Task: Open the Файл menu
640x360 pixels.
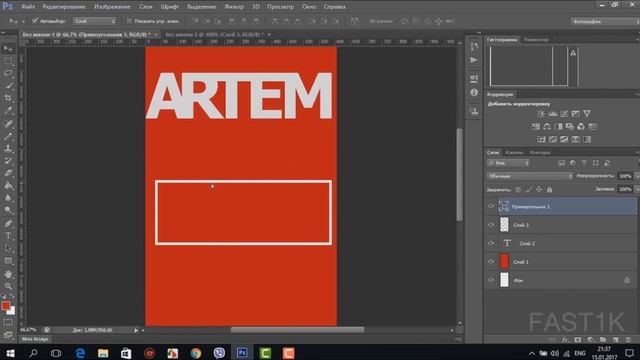Action: (28, 7)
